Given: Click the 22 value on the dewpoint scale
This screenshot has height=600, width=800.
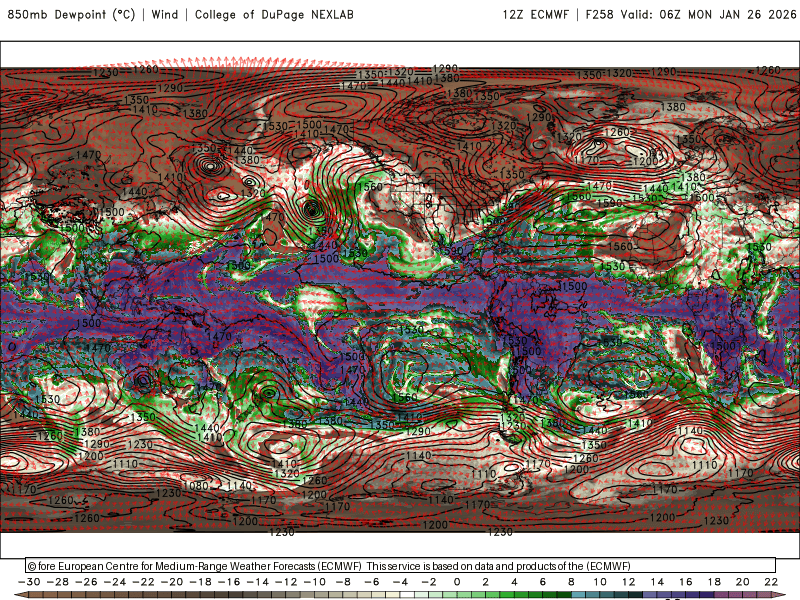Looking at the screenshot, I should 771,582.
